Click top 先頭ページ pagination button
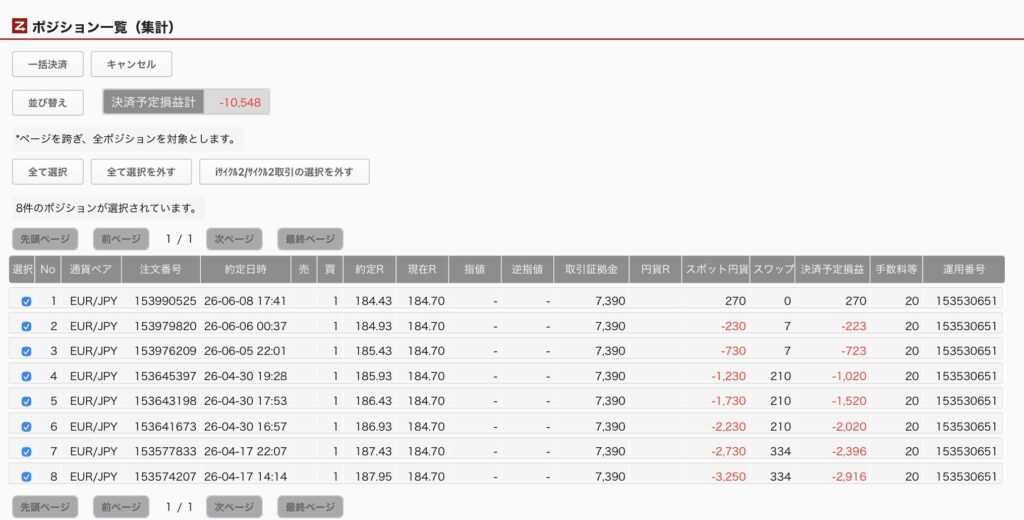Screen dimensions: 1024x520 click(x=45, y=239)
